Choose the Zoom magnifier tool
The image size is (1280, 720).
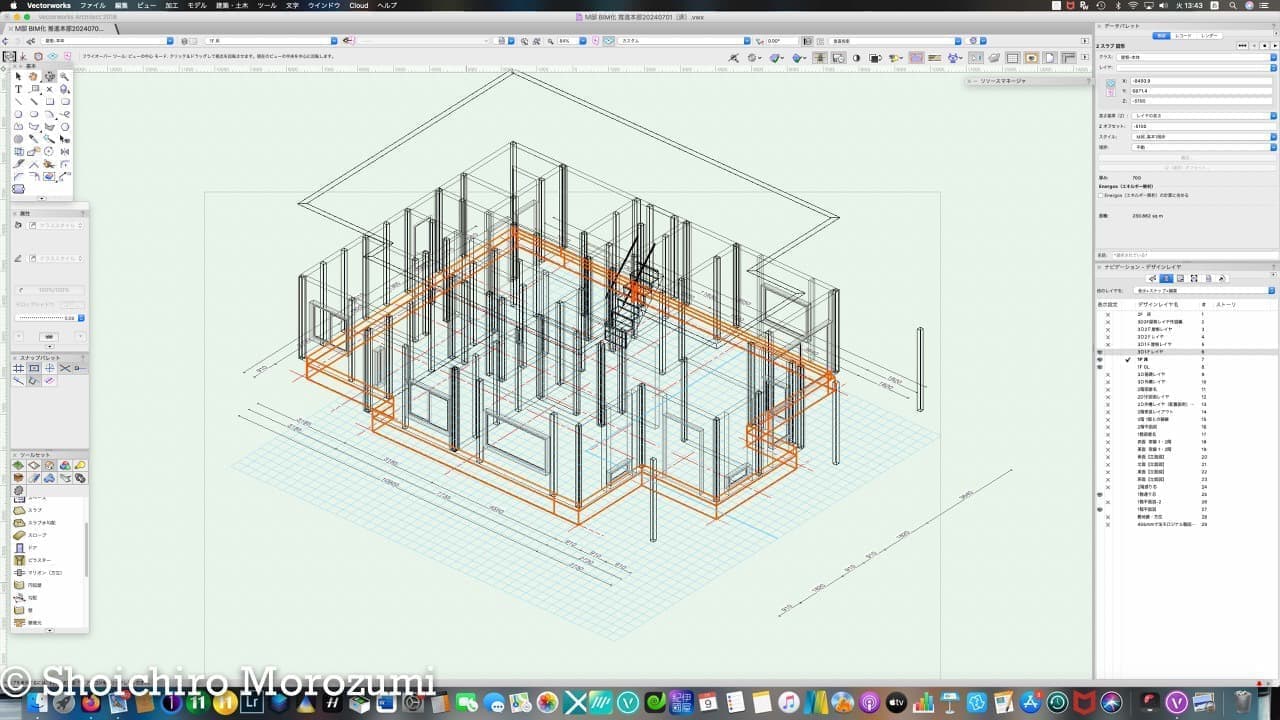click(x=65, y=77)
